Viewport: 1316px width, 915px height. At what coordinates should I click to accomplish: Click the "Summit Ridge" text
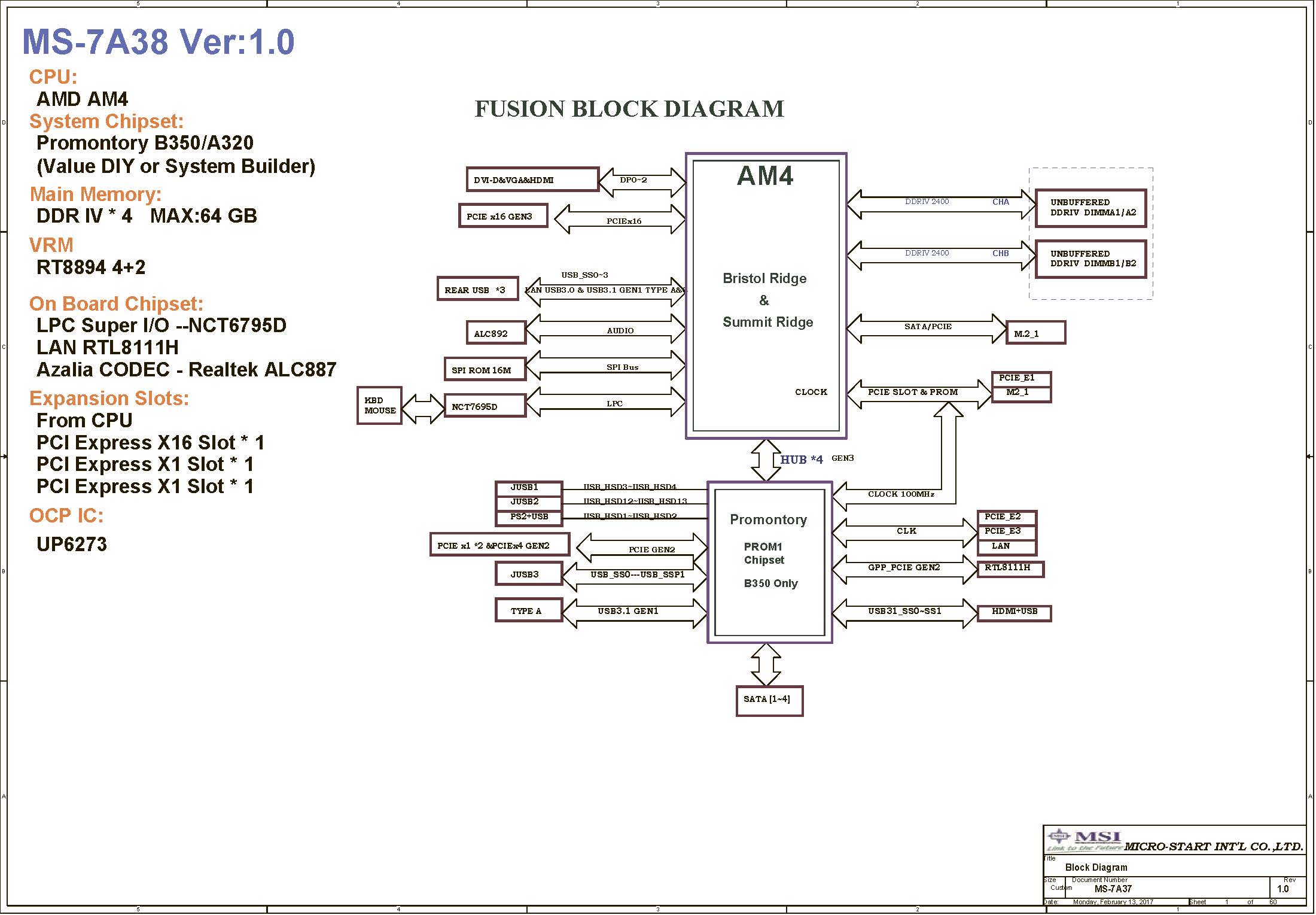pyautogui.click(x=768, y=322)
